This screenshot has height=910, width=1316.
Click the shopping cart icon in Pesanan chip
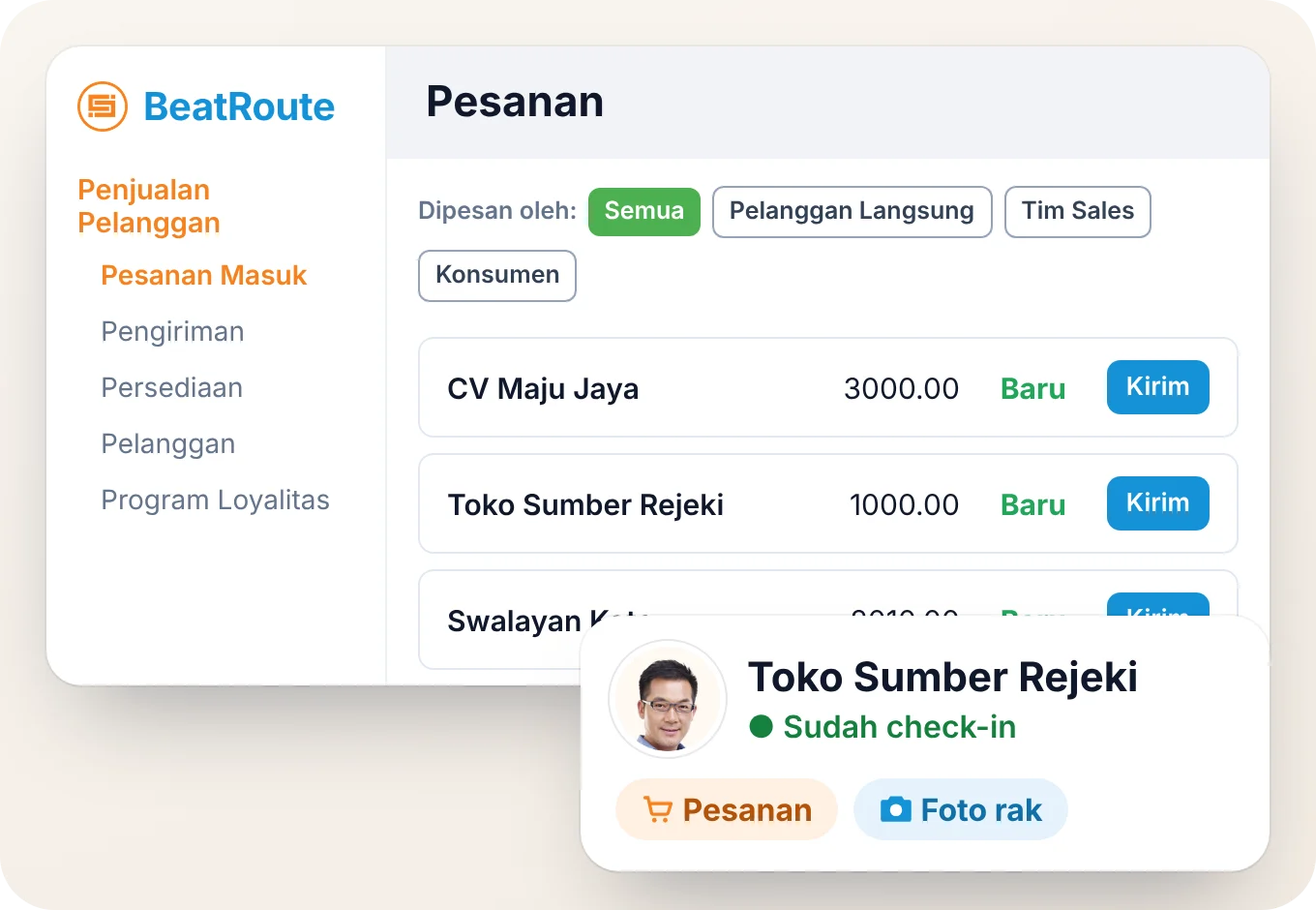tap(657, 809)
